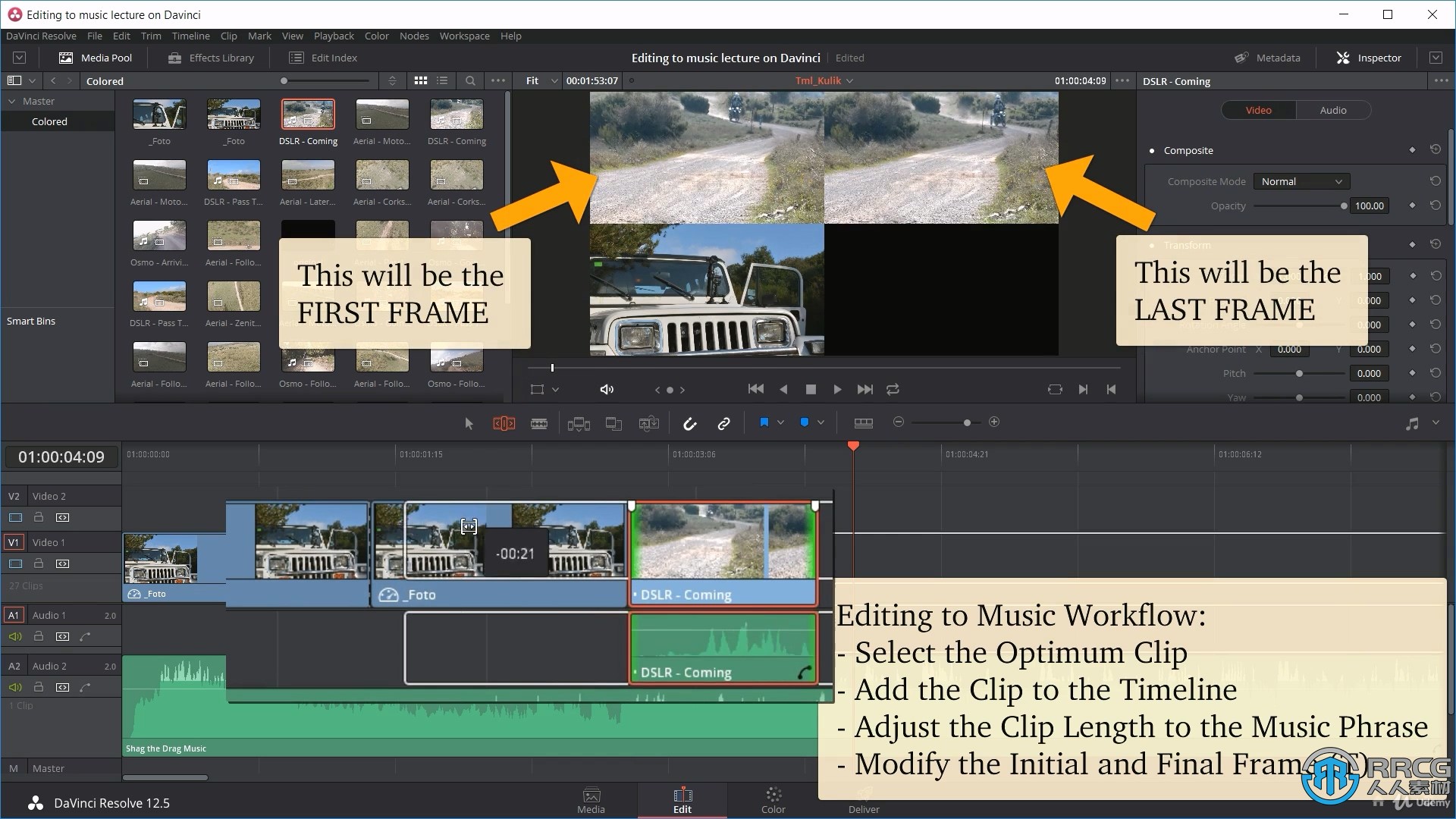The width and height of the screenshot is (1456, 819).
Task: Click the audio mixer note icon
Action: click(1412, 424)
